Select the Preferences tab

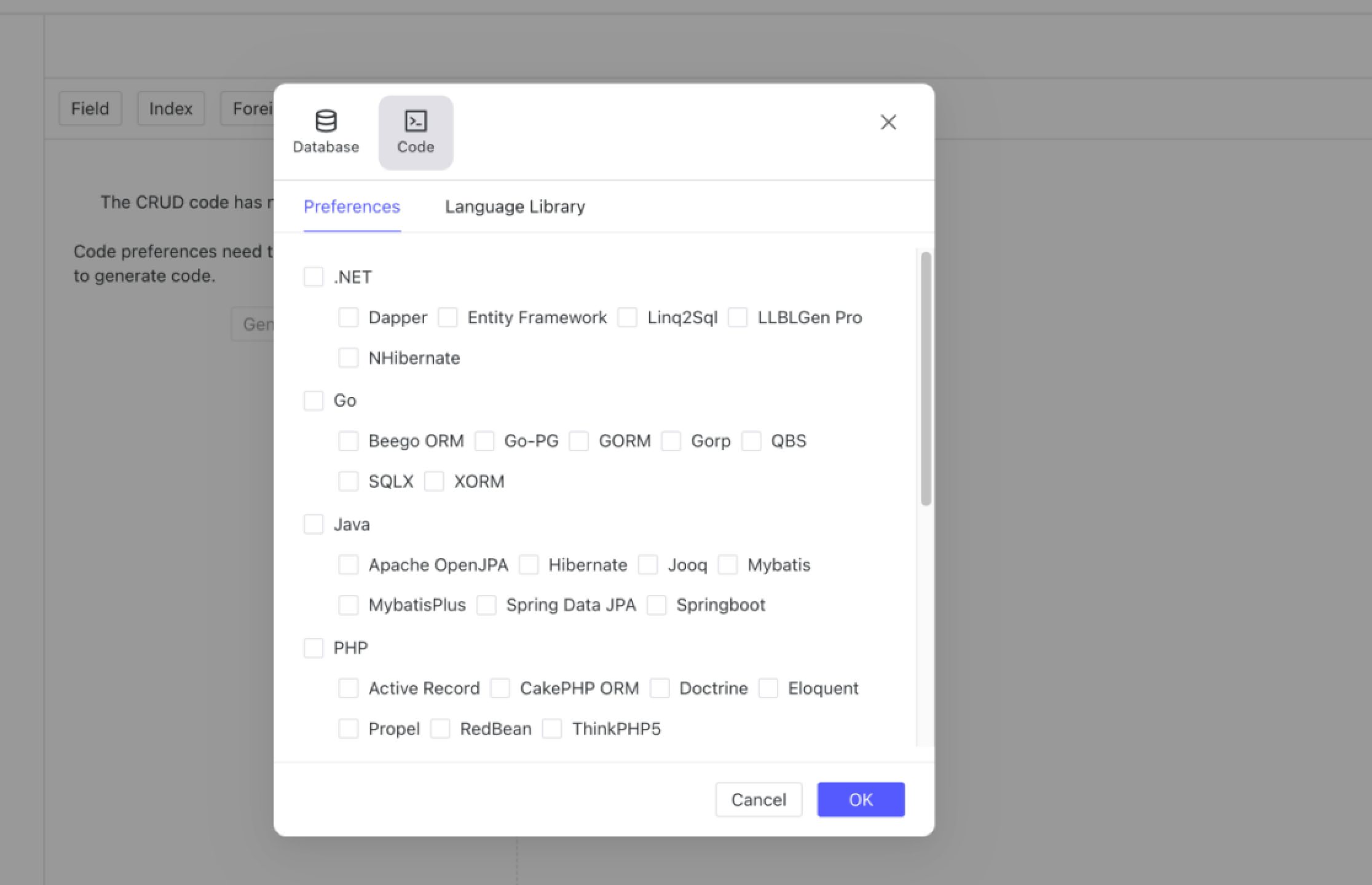coord(352,206)
